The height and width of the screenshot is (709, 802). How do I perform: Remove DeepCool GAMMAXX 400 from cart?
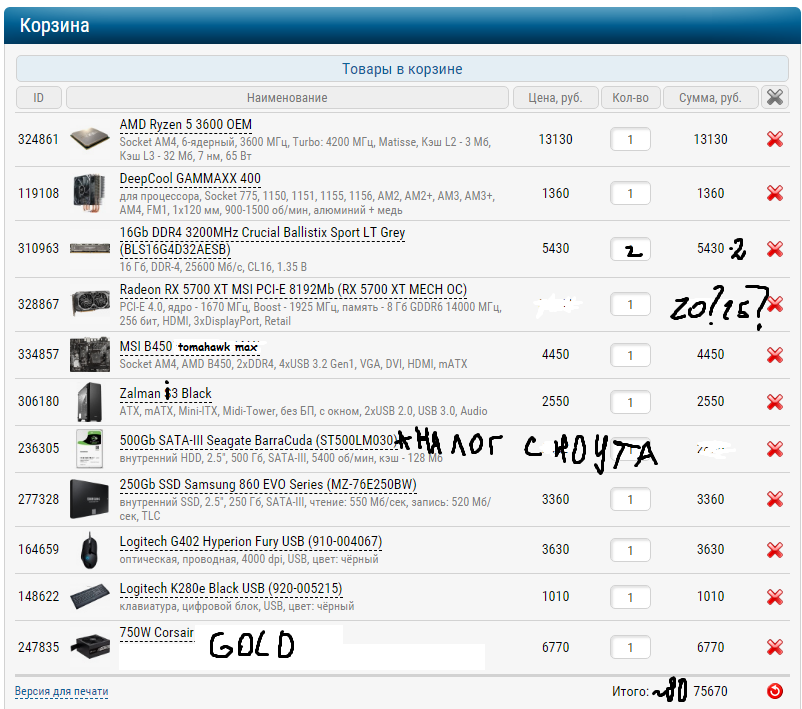point(775,193)
